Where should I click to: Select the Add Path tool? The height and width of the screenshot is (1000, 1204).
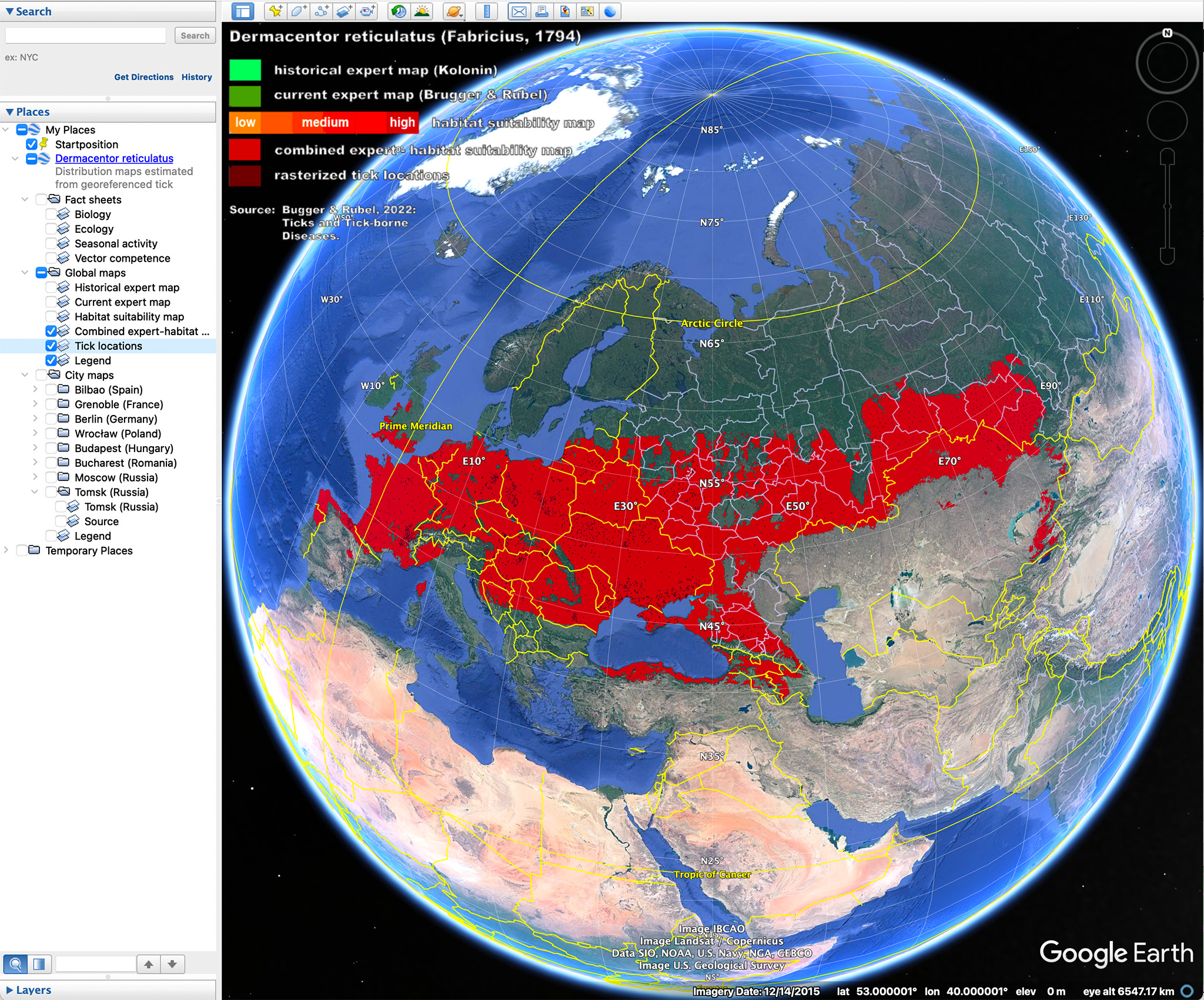tap(321, 11)
